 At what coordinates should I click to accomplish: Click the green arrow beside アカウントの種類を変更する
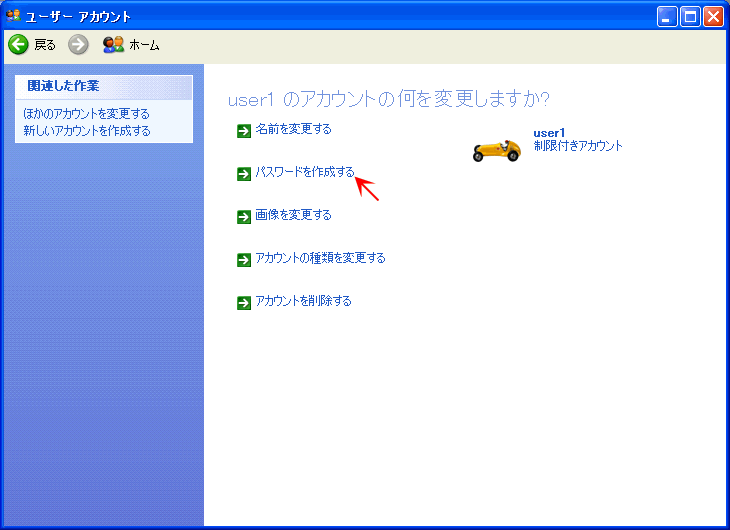coord(244,259)
